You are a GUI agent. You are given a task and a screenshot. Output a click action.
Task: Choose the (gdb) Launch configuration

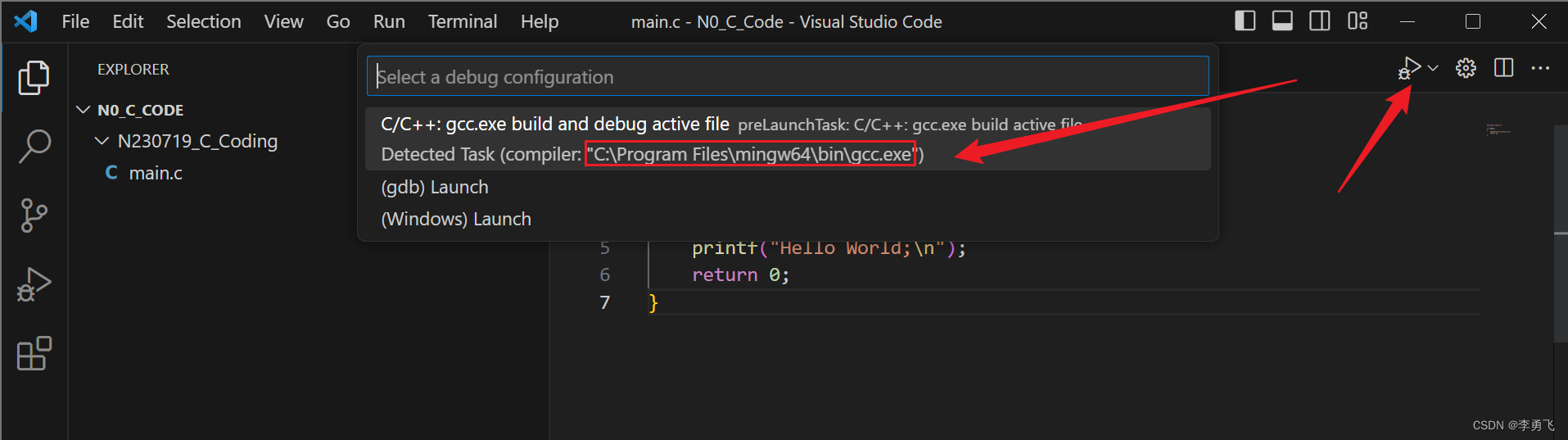pos(788,187)
